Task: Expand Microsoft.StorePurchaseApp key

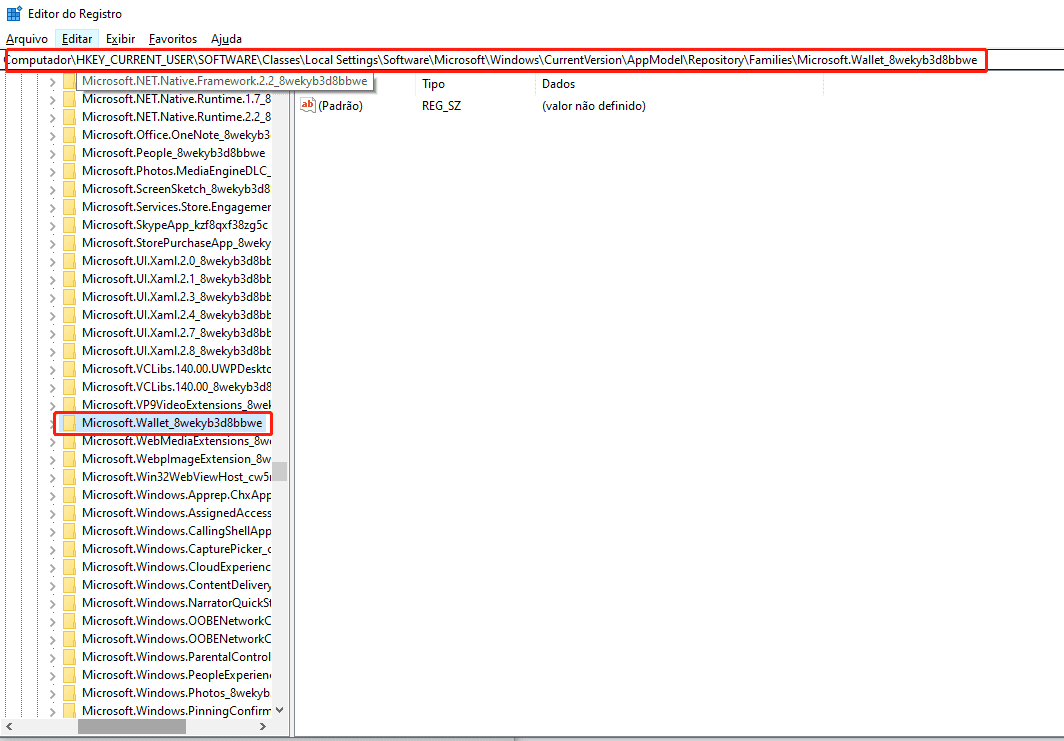Action: click(52, 243)
